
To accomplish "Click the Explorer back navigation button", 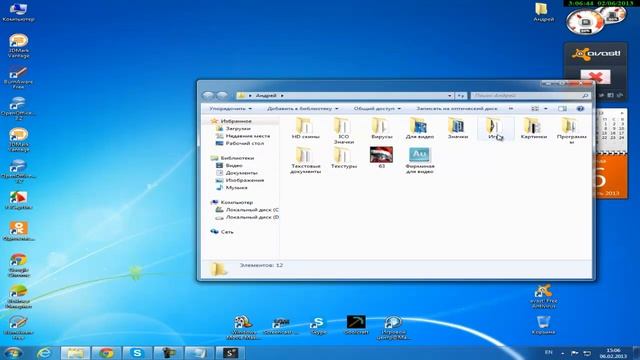I will (x=208, y=96).
